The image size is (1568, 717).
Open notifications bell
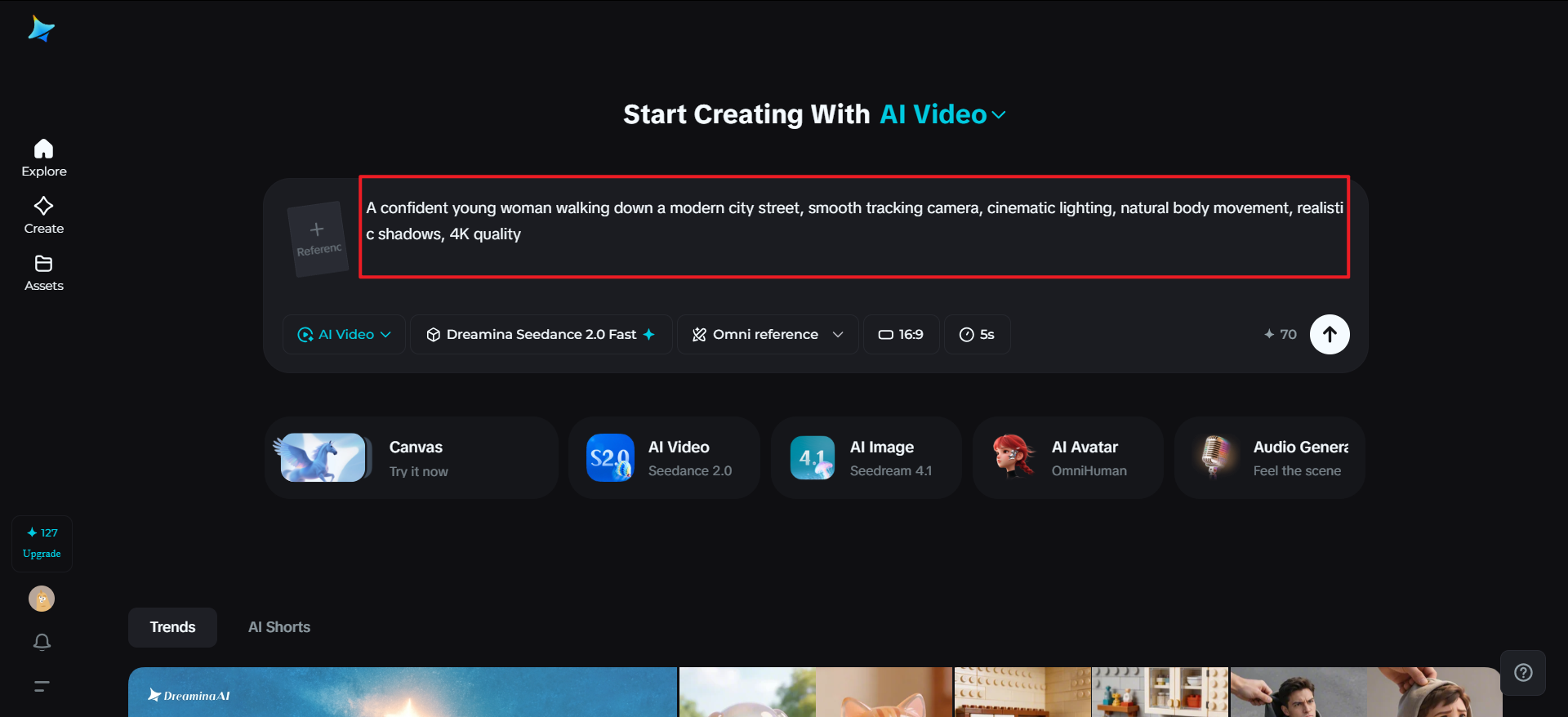(42, 642)
